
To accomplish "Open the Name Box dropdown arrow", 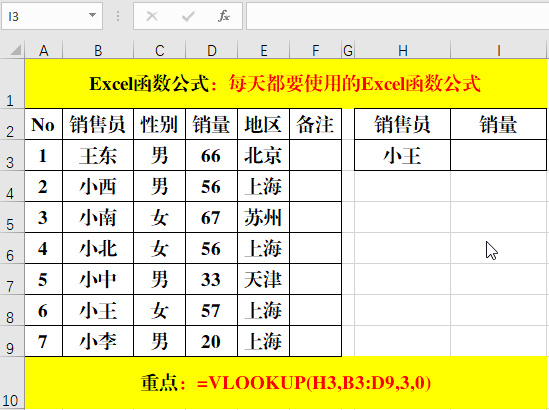I will point(92,15).
